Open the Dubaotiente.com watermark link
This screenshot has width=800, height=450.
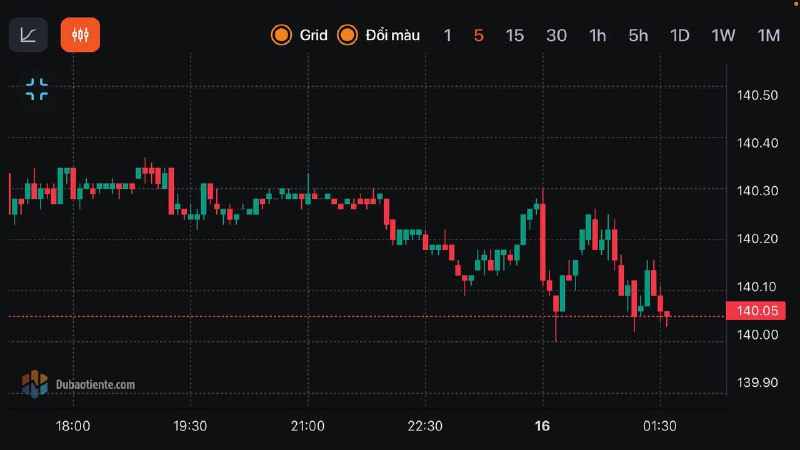coord(96,384)
